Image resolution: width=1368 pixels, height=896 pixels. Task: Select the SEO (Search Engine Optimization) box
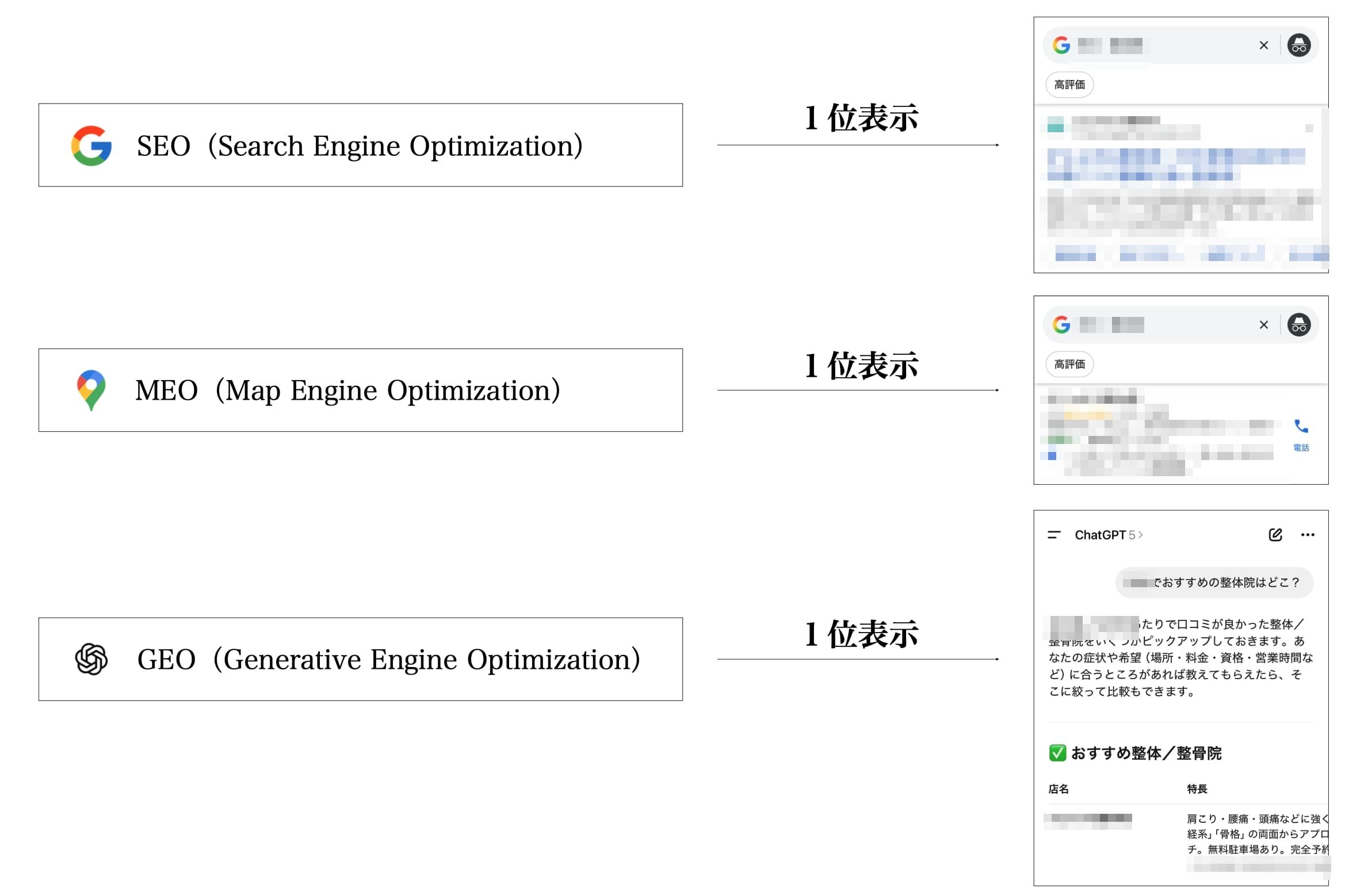tap(360, 145)
